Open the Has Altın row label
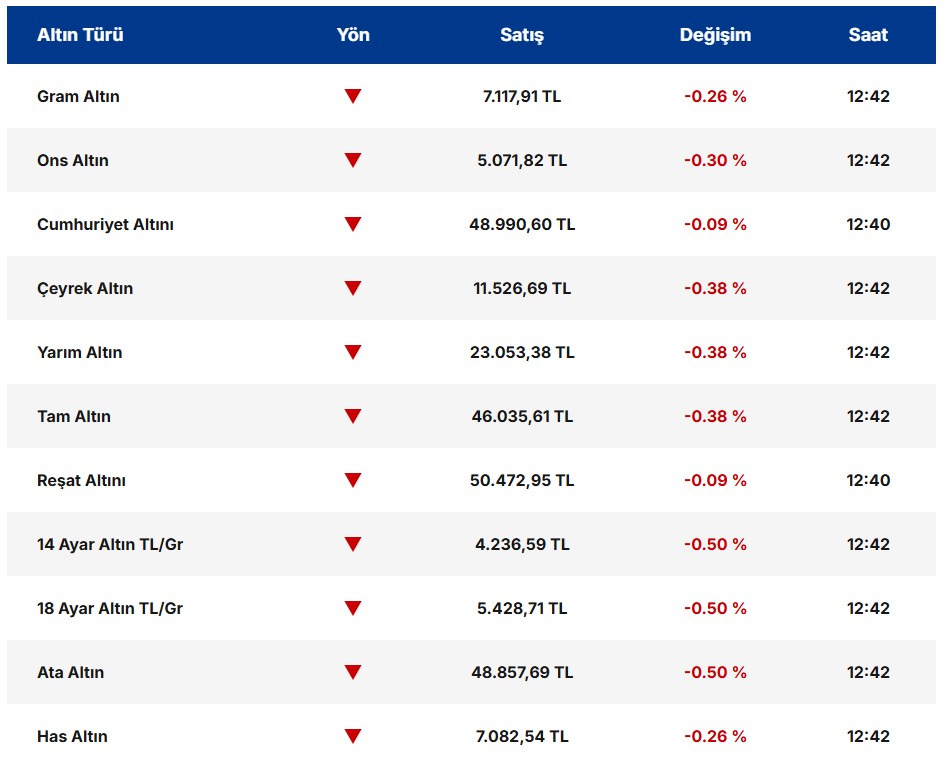This screenshot has width=945, height=774. click(72, 737)
